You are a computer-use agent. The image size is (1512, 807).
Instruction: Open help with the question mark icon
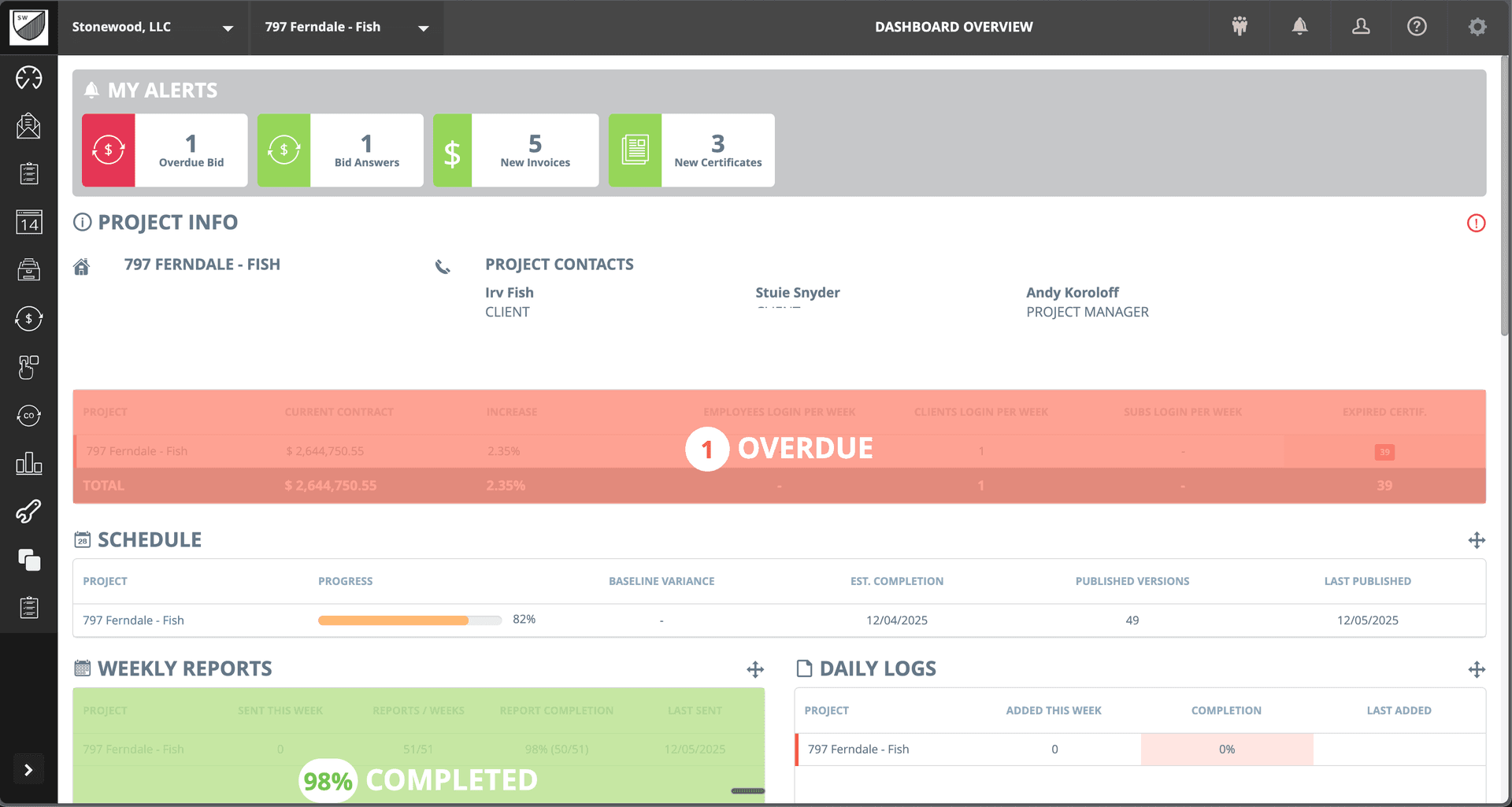click(1417, 26)
